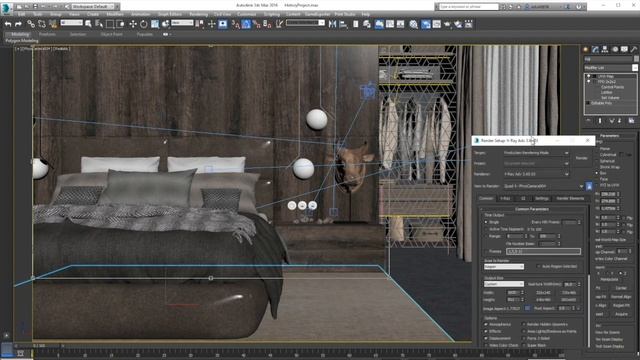Click the lock icon beside View to Render
The height and width of the screenshot is (360, 640).
click(589, 187)
